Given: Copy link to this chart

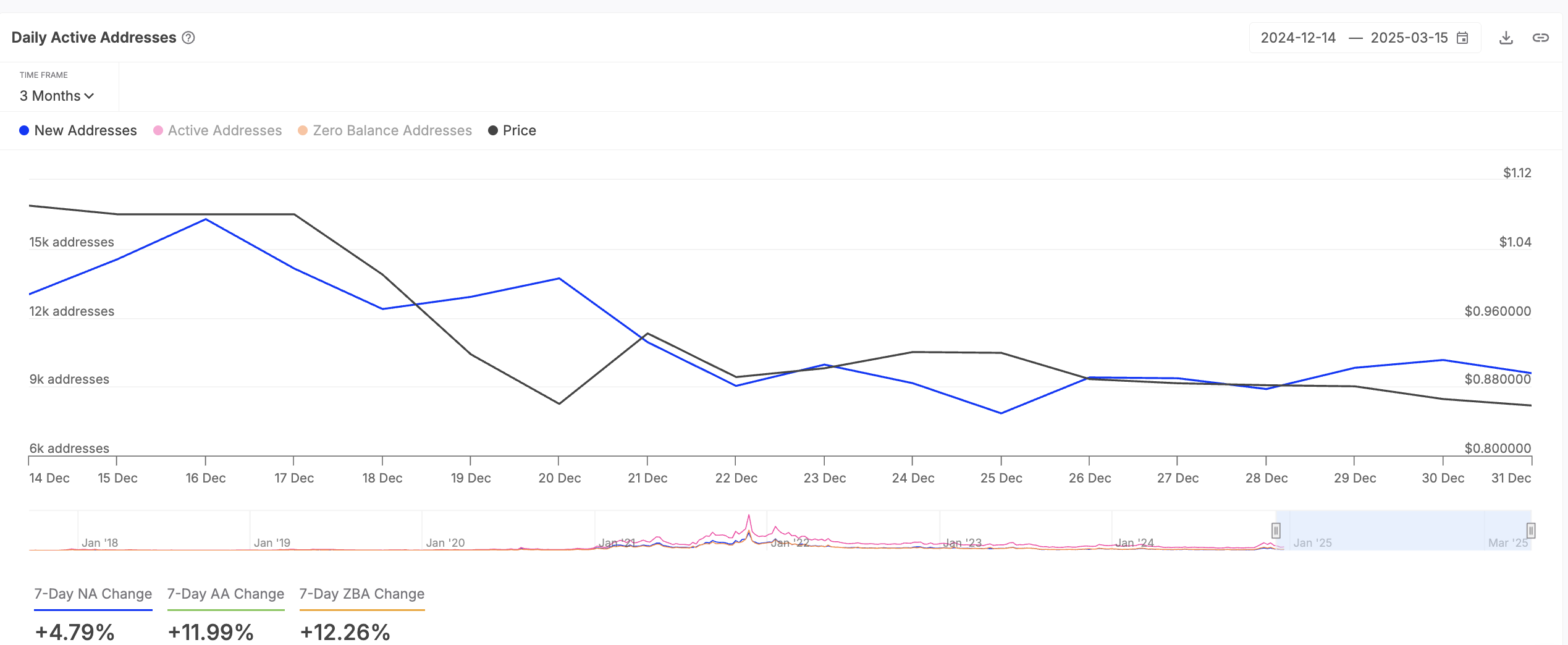Looking at the screenshot, I should tap(1541, 38).
